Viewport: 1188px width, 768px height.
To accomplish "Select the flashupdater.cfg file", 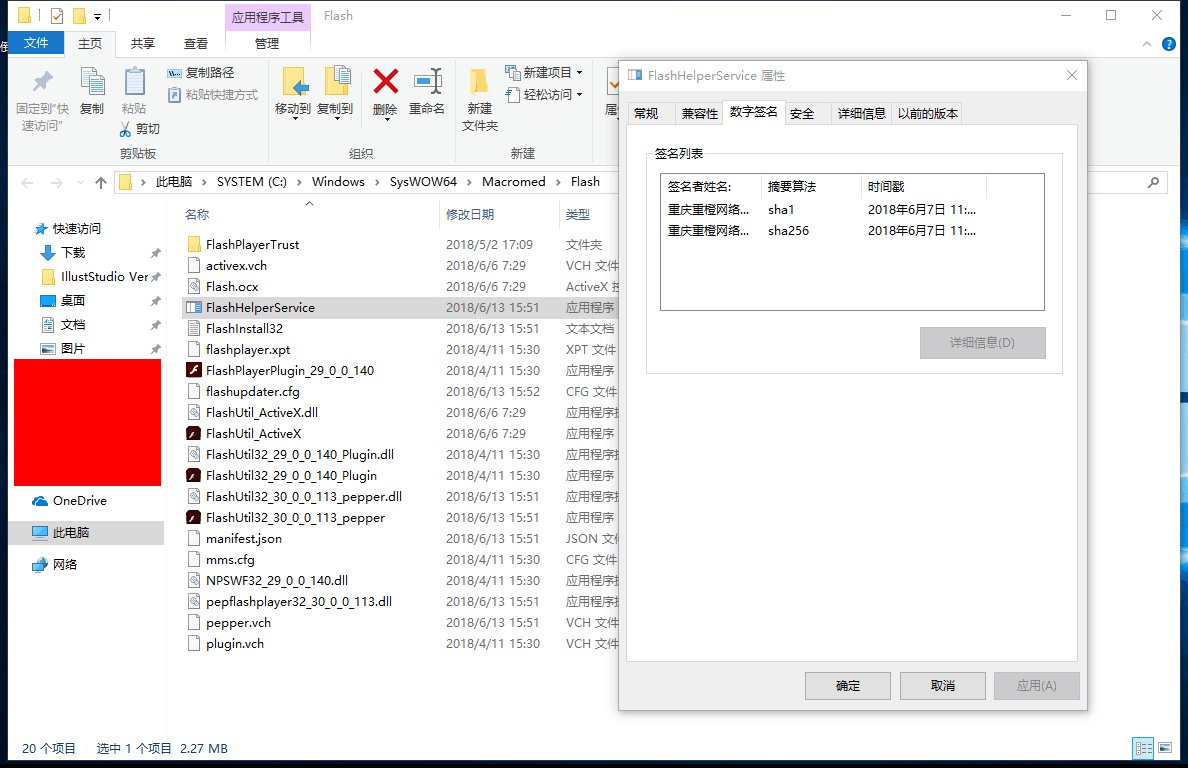I will [x=252, y=392].
